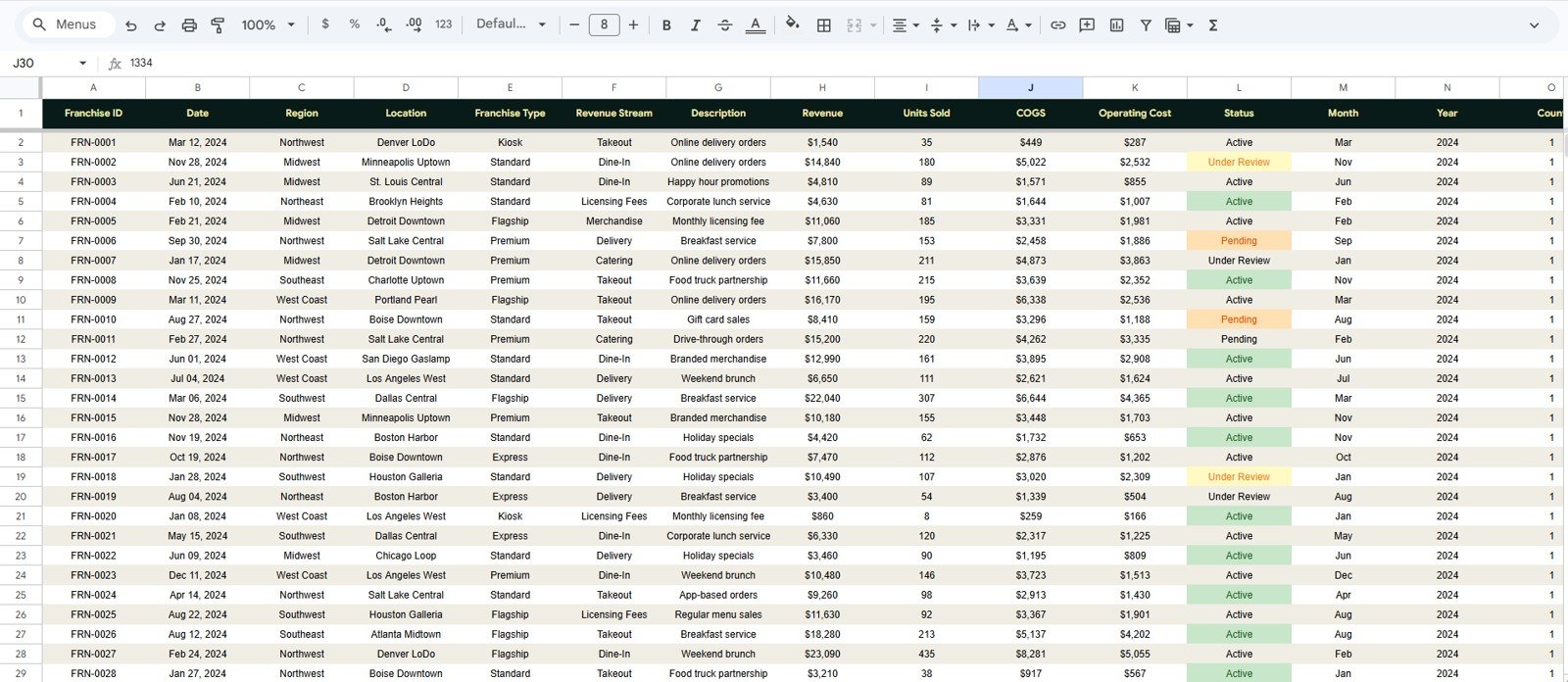Collapse the toolbar with the chevron

1534,25
